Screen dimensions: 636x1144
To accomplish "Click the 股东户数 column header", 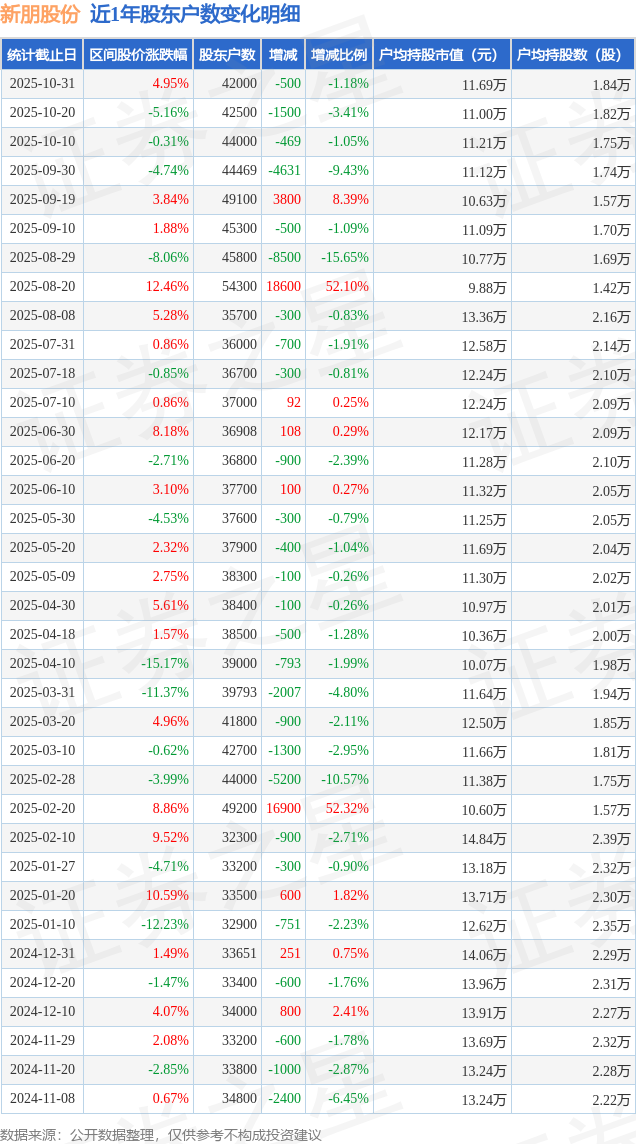I will click(227, 55).
